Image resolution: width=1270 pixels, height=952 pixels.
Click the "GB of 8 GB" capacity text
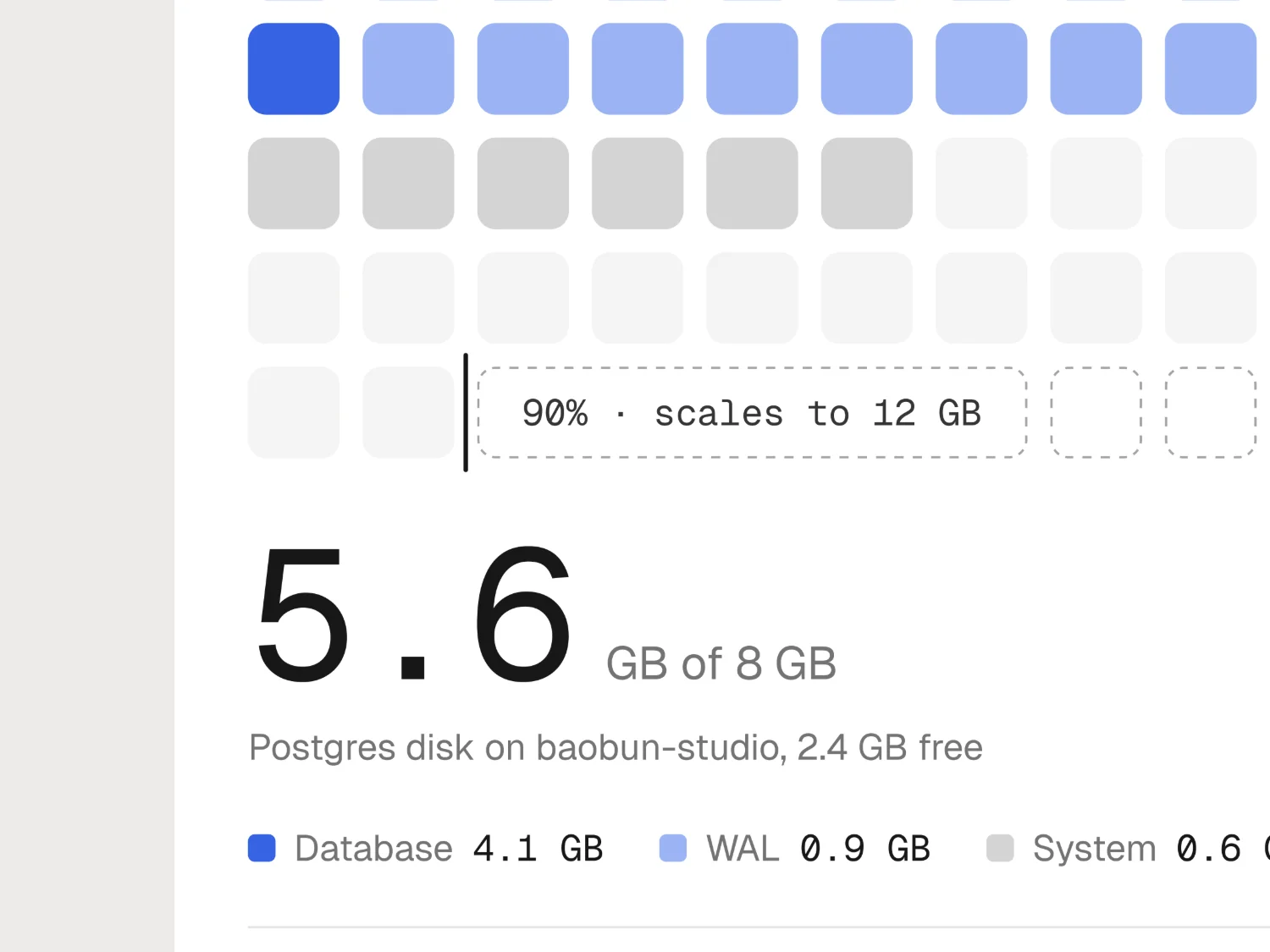tap(721, 663)
